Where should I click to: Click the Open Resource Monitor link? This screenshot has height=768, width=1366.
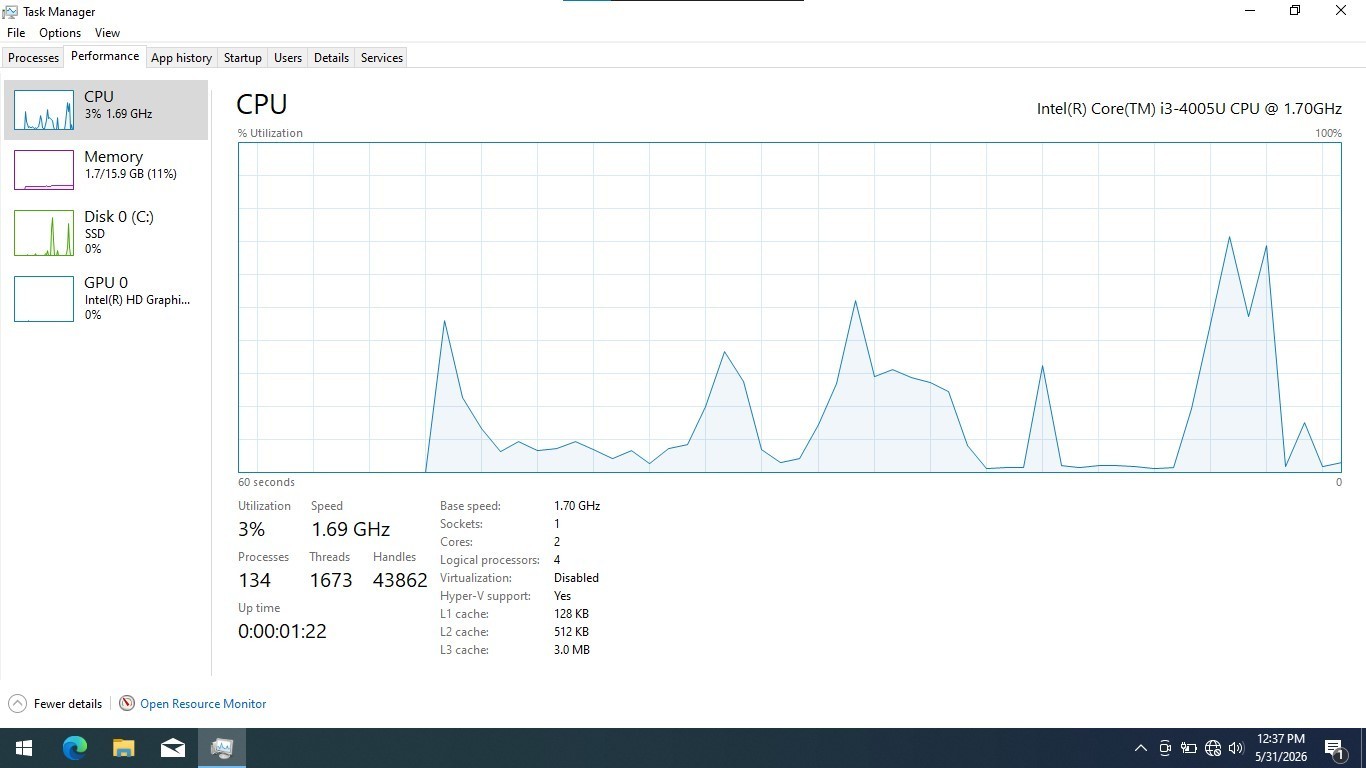coord(203,703)
